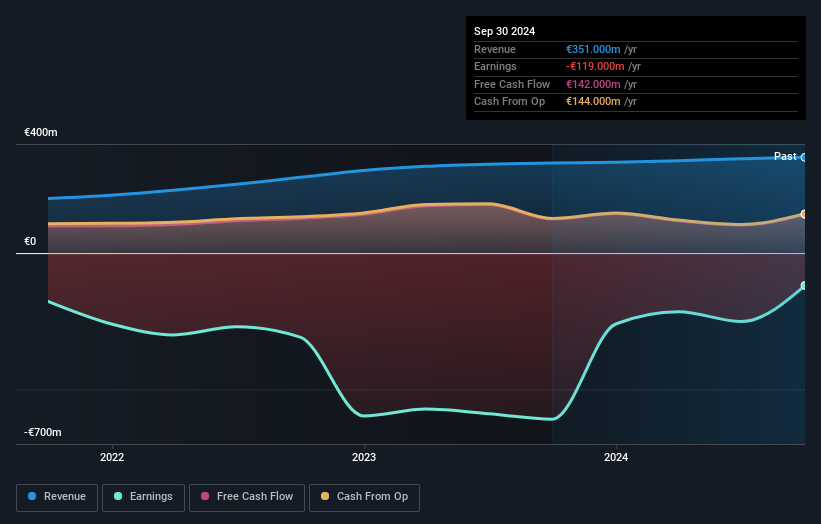Click the €0 y-axis label

(x=30, y=241)
